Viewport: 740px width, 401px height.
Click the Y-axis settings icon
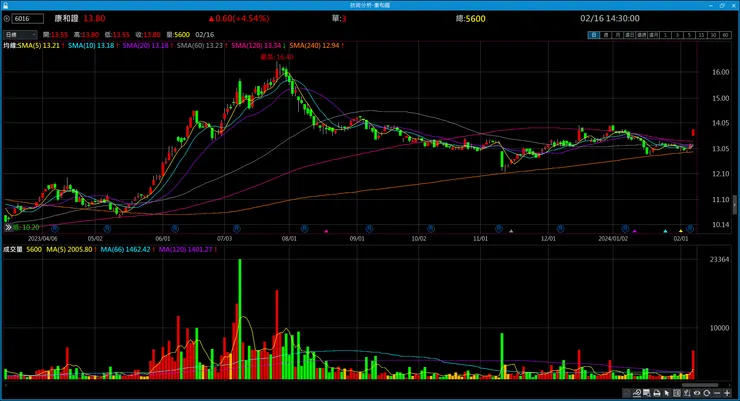pyautogui.click(x=687, y=393)
